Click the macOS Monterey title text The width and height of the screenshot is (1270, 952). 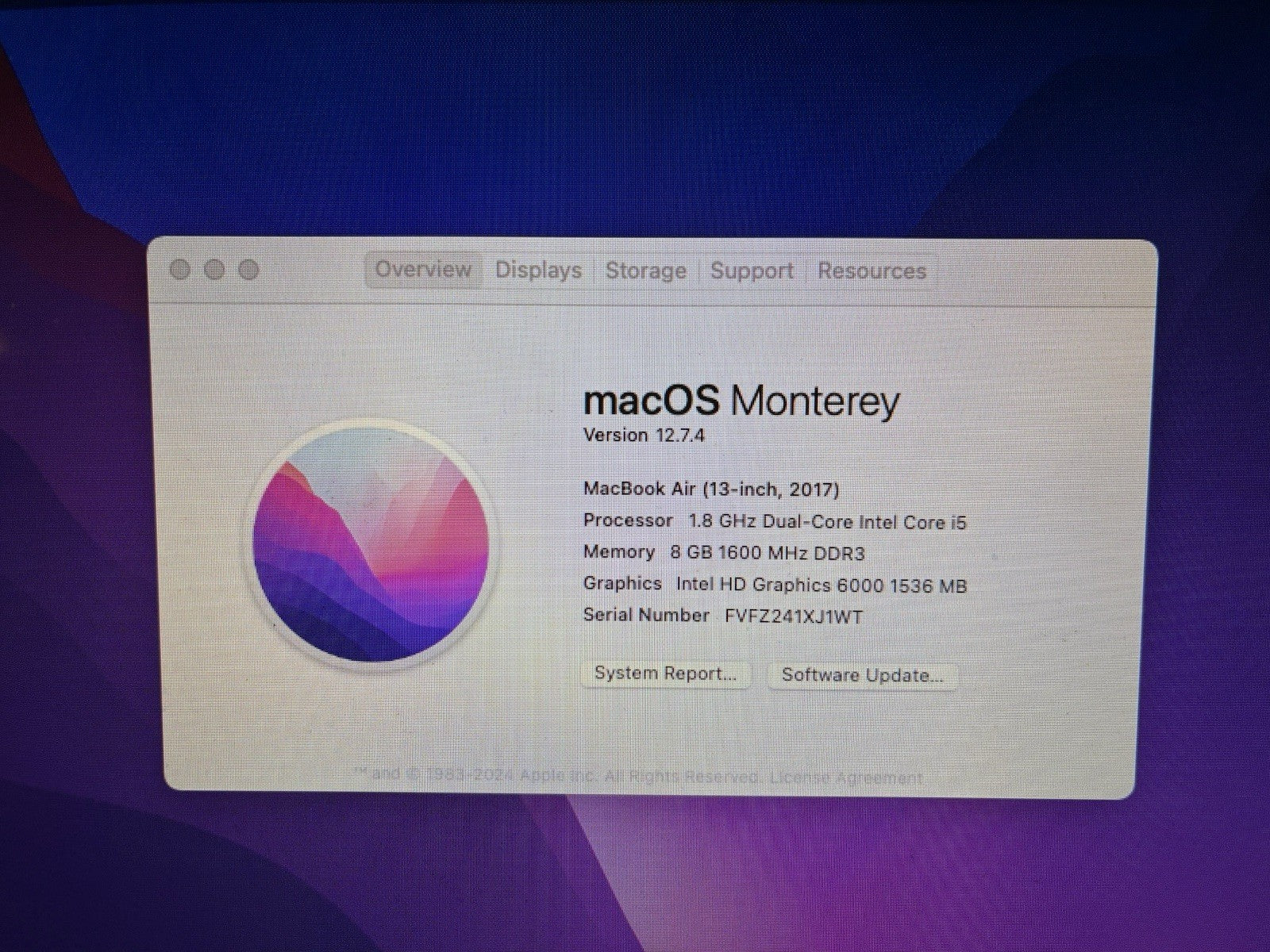coord(741,401)
